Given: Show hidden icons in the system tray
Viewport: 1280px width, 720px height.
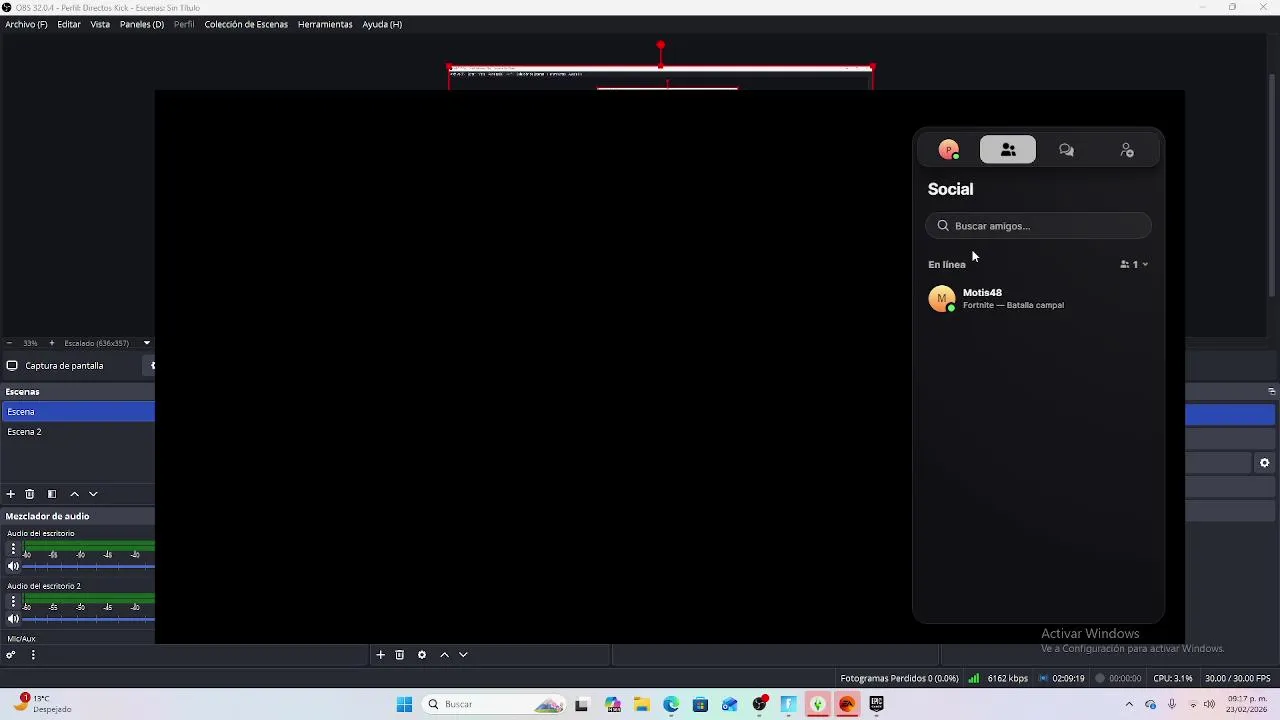Looking at the screenshot, I should (1129, 704).
